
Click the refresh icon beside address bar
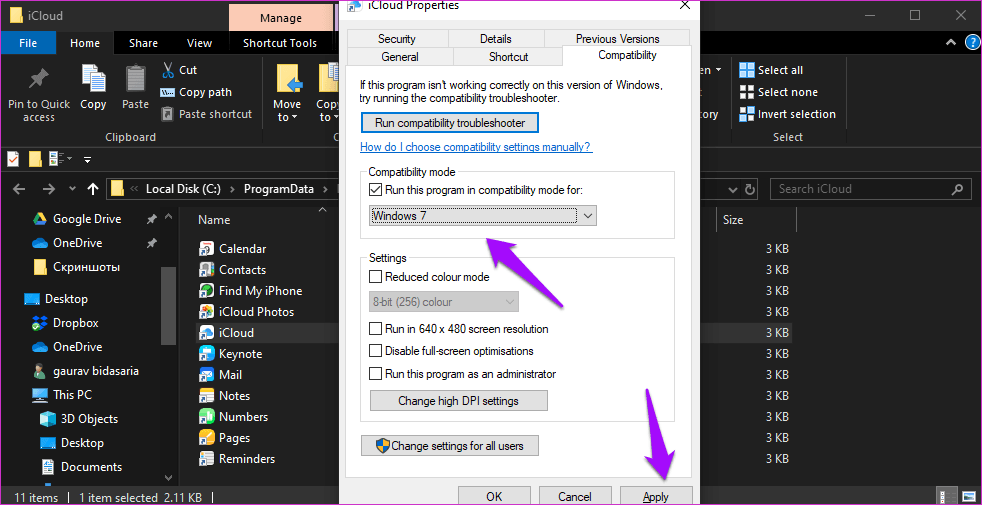[x=750, y=189]
